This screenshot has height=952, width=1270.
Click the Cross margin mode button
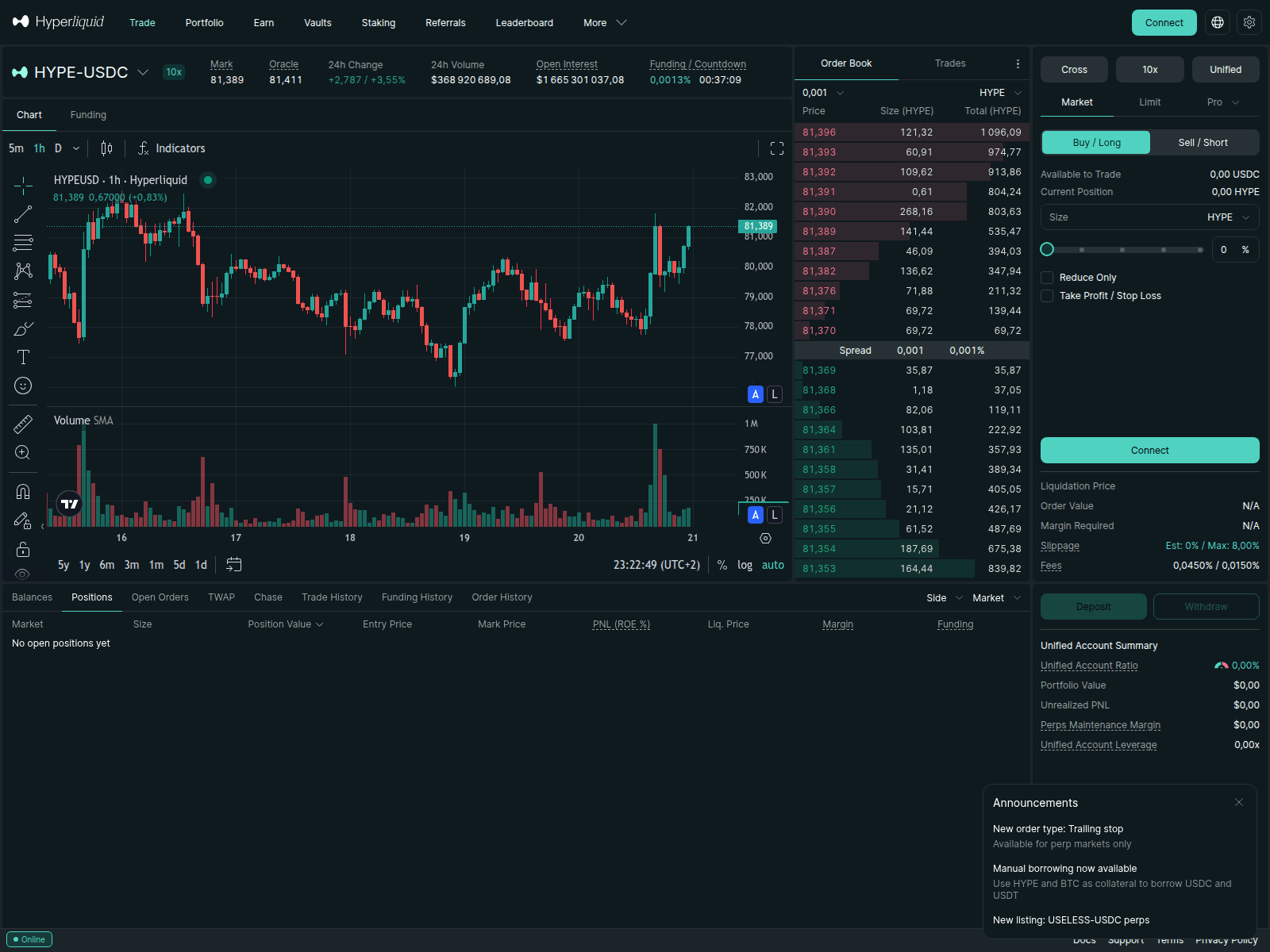click(1075, 70)
